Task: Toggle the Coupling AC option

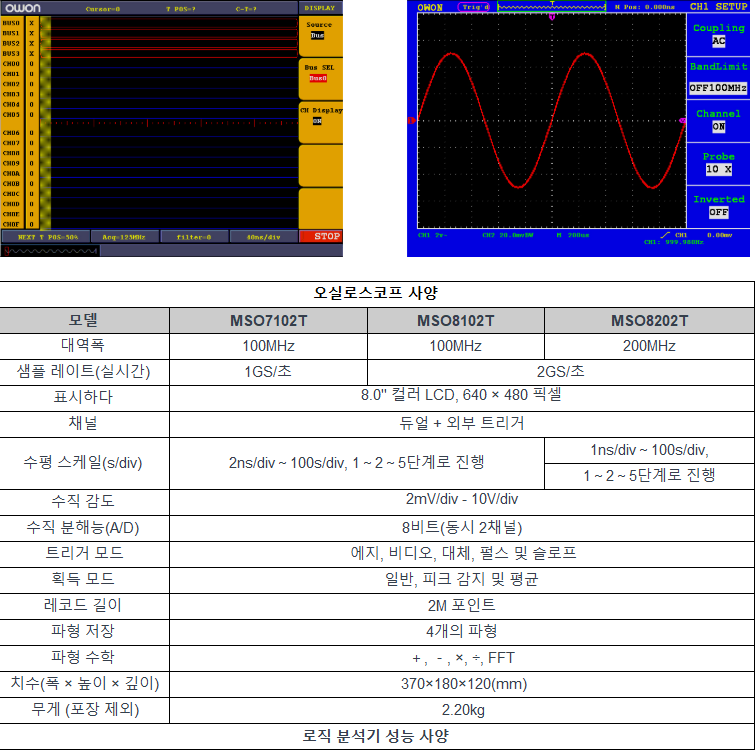Action: (x=718, y=35)
